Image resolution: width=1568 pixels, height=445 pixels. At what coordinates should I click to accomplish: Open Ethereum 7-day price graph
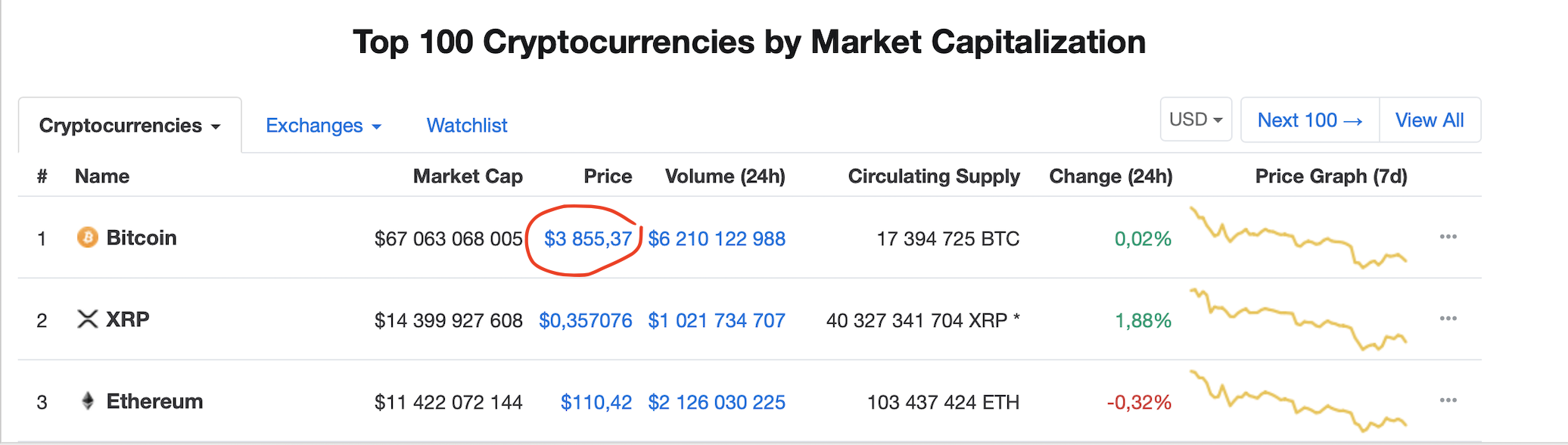point(1298,401)
